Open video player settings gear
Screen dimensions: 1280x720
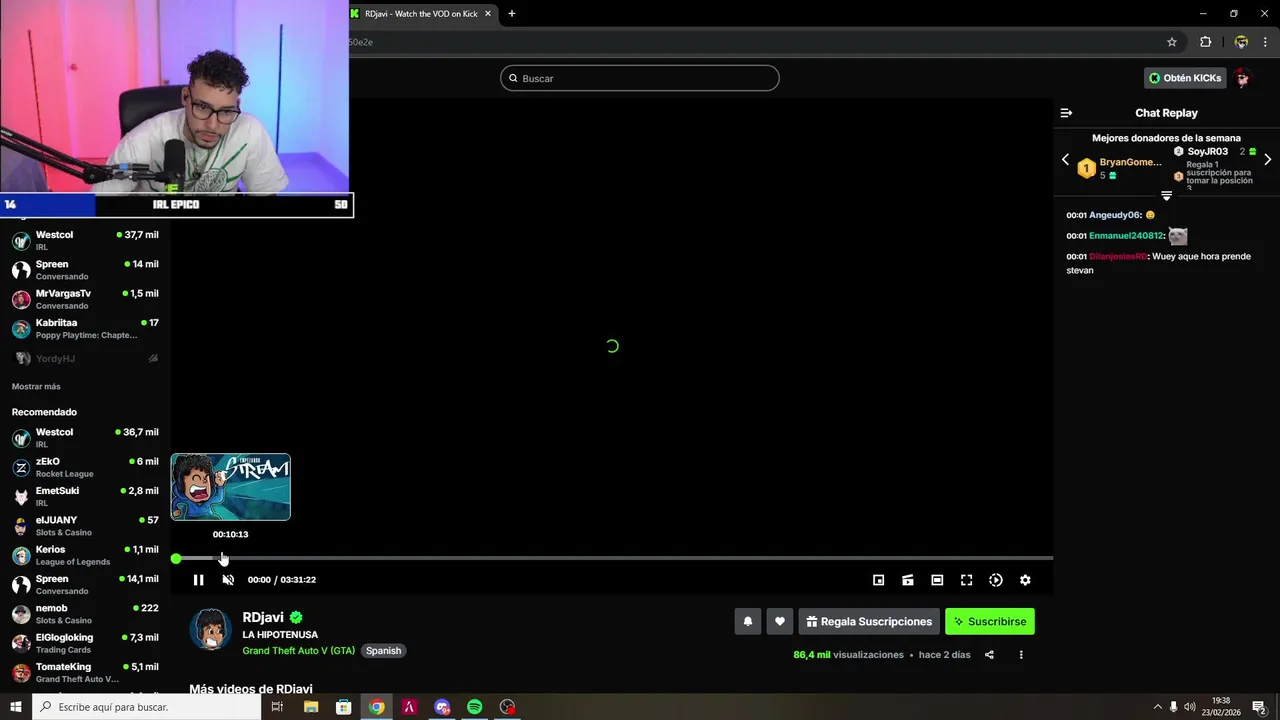point(1025,580)
